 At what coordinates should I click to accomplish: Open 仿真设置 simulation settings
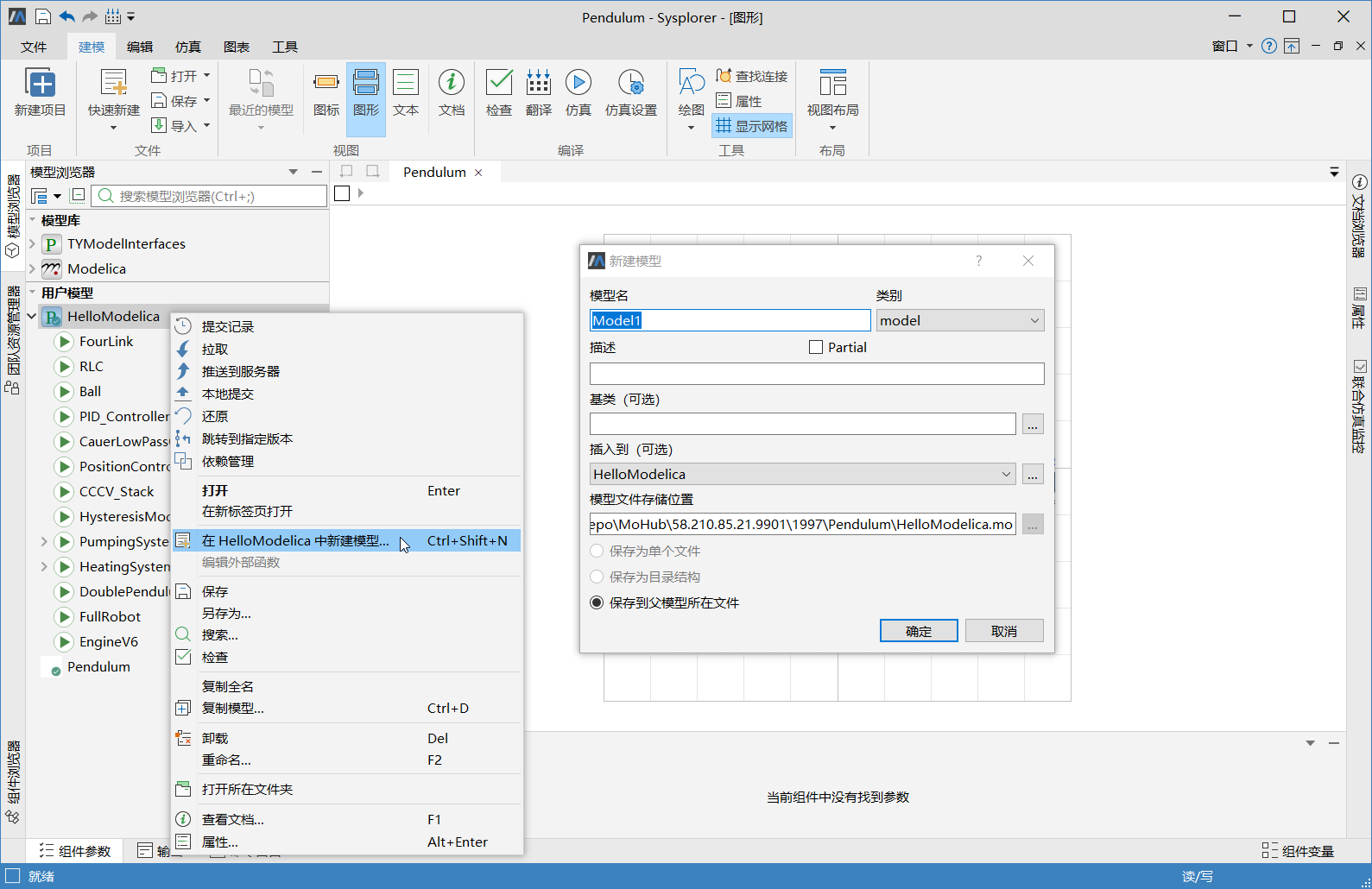pyautogui.click(x=631, y=92)
